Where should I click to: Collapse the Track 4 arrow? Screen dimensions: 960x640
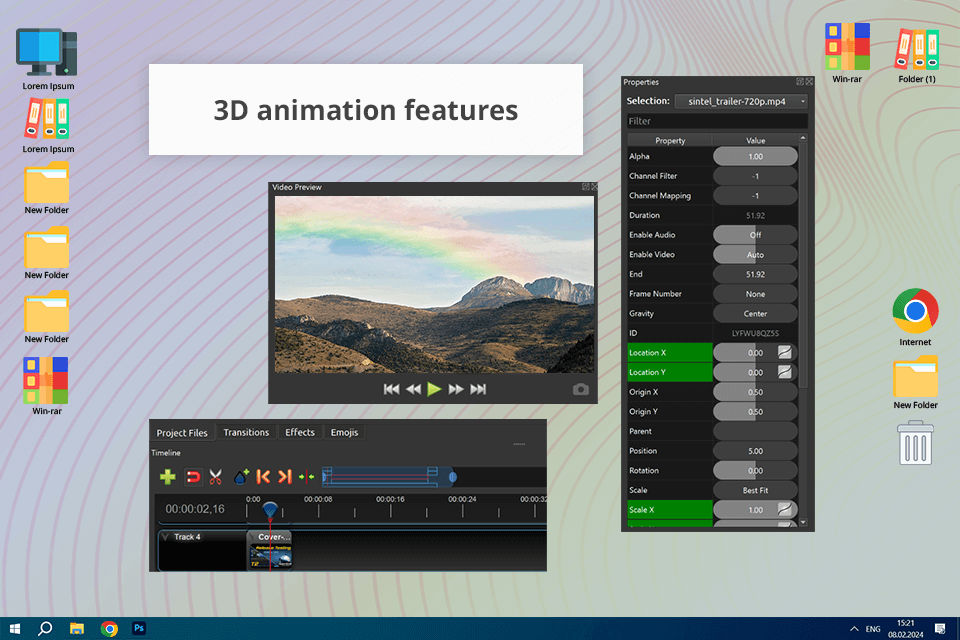pyautogui.click(x=165, y=537)
